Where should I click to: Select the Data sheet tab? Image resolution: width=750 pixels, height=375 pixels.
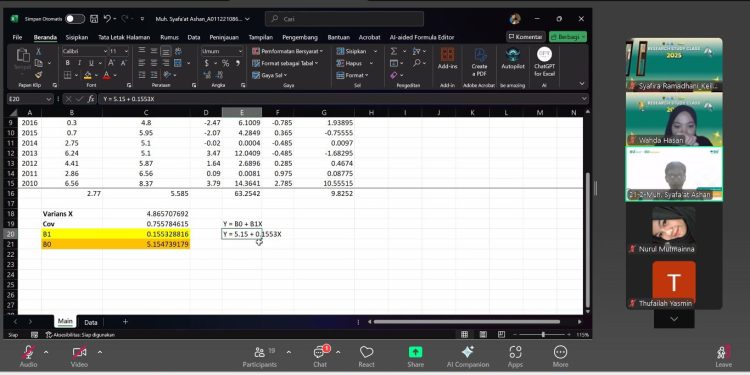click(90, 322)
